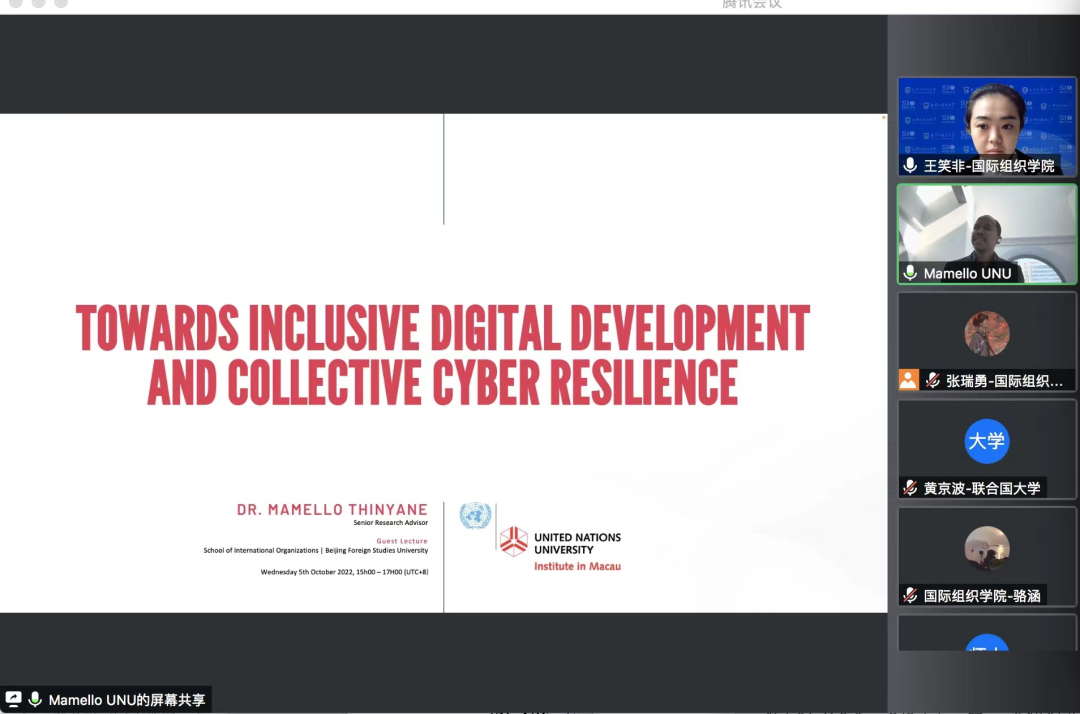Select the blue 大学 avatar circle
Screen dimensions: 1080x714
pos(986,441)
